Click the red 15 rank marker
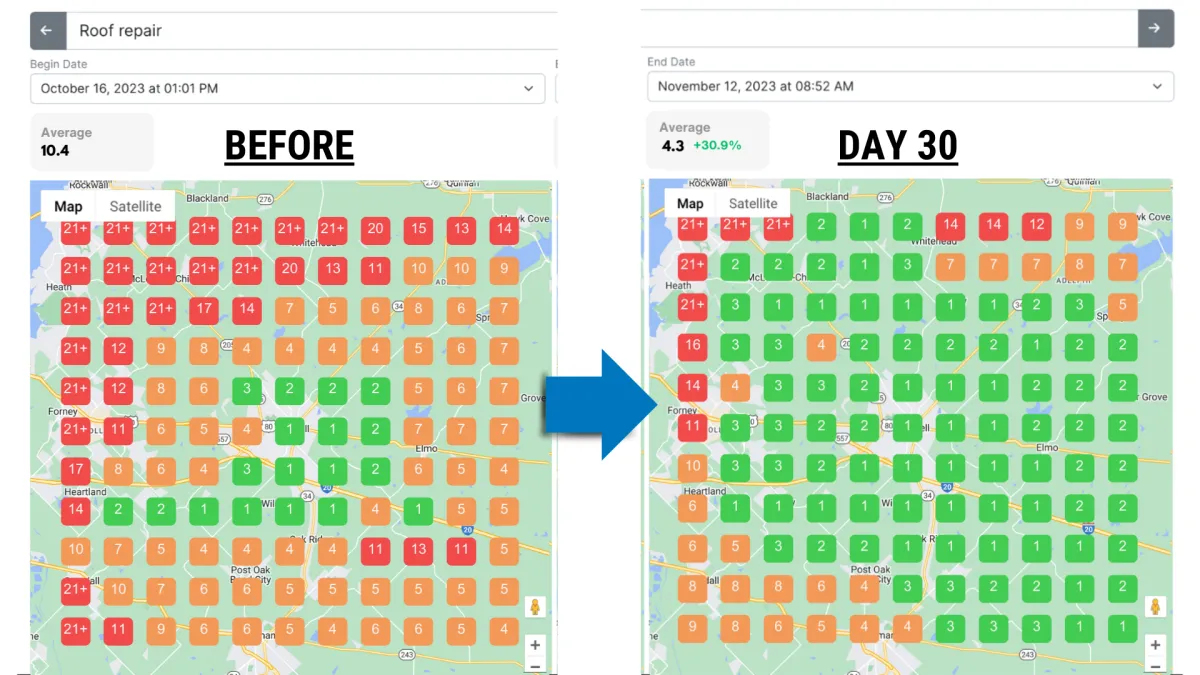 pyautogui.click(x=419, y=229)
